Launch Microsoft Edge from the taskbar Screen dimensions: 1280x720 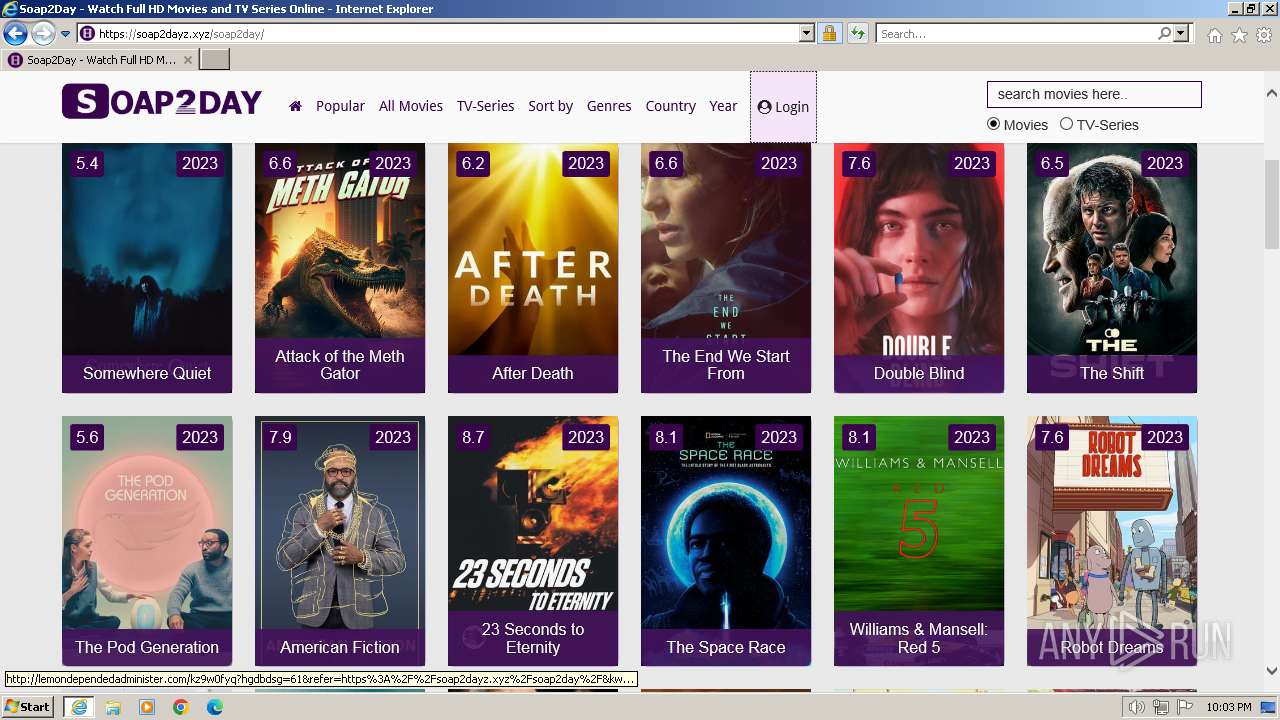coord(214,707)
